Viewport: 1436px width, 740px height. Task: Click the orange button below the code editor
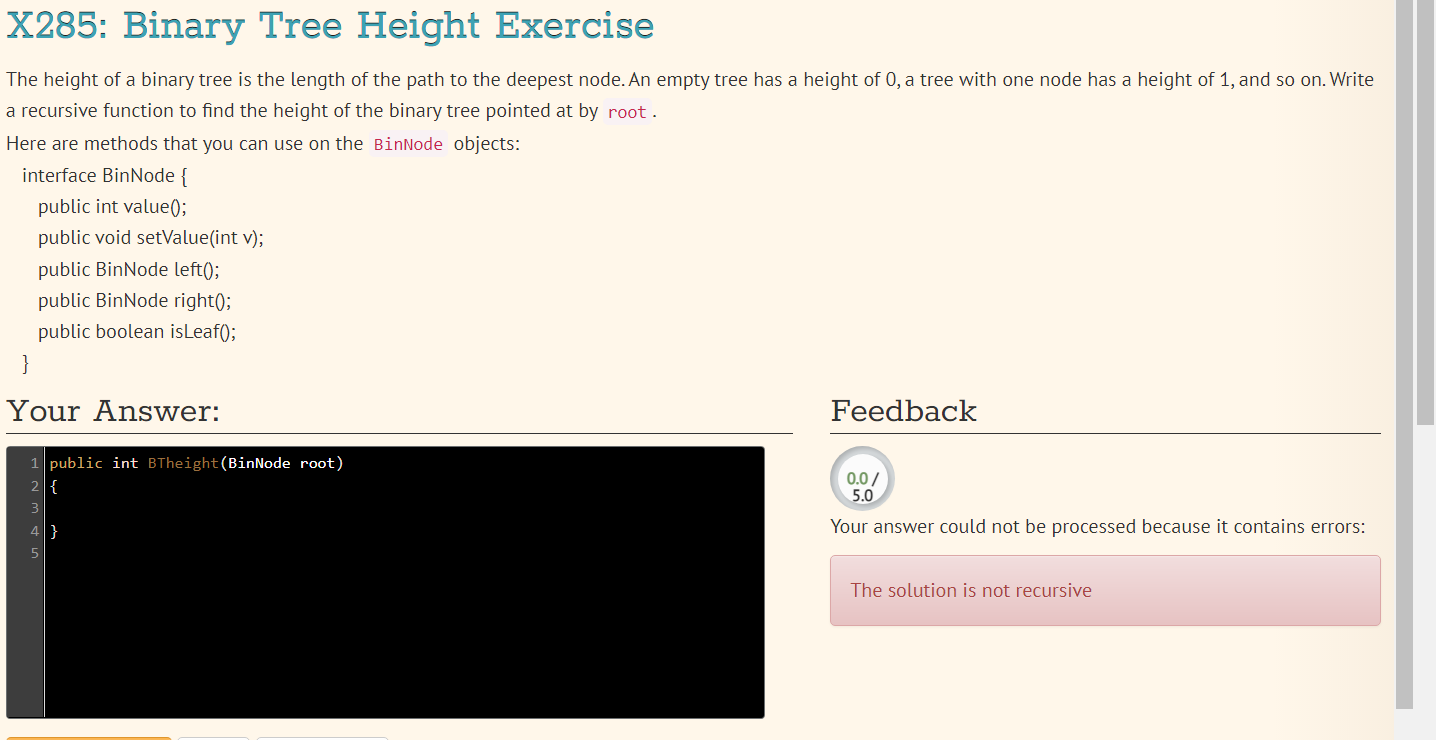88,738
